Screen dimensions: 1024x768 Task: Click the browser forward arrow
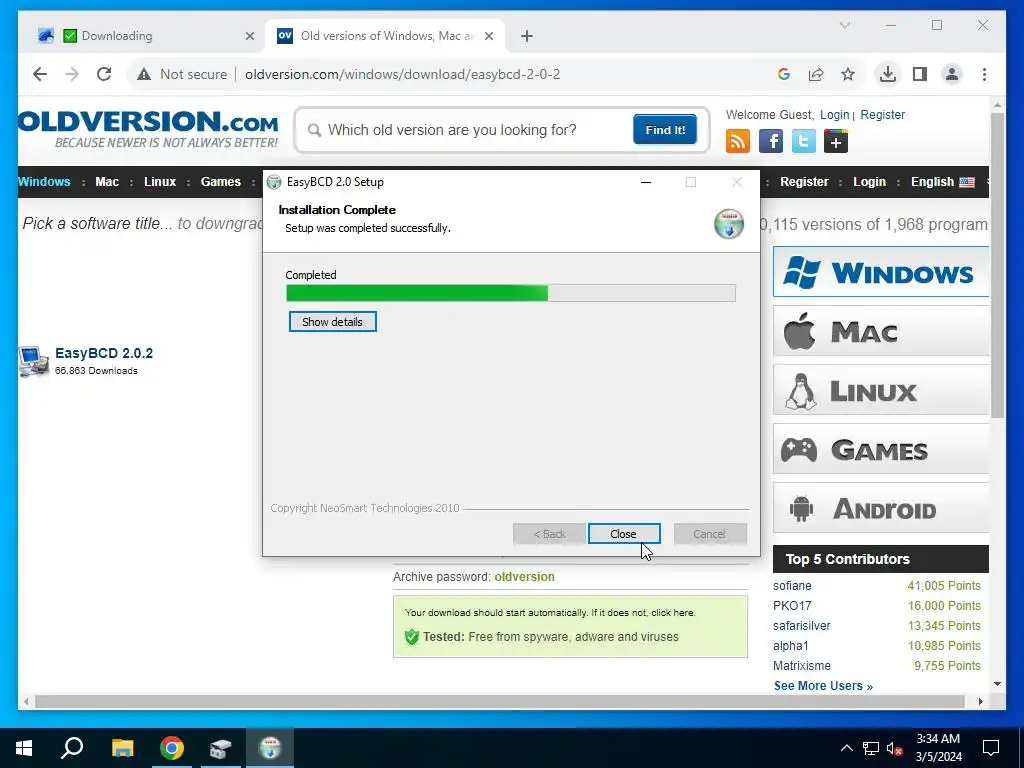click(x=72, y=74)
